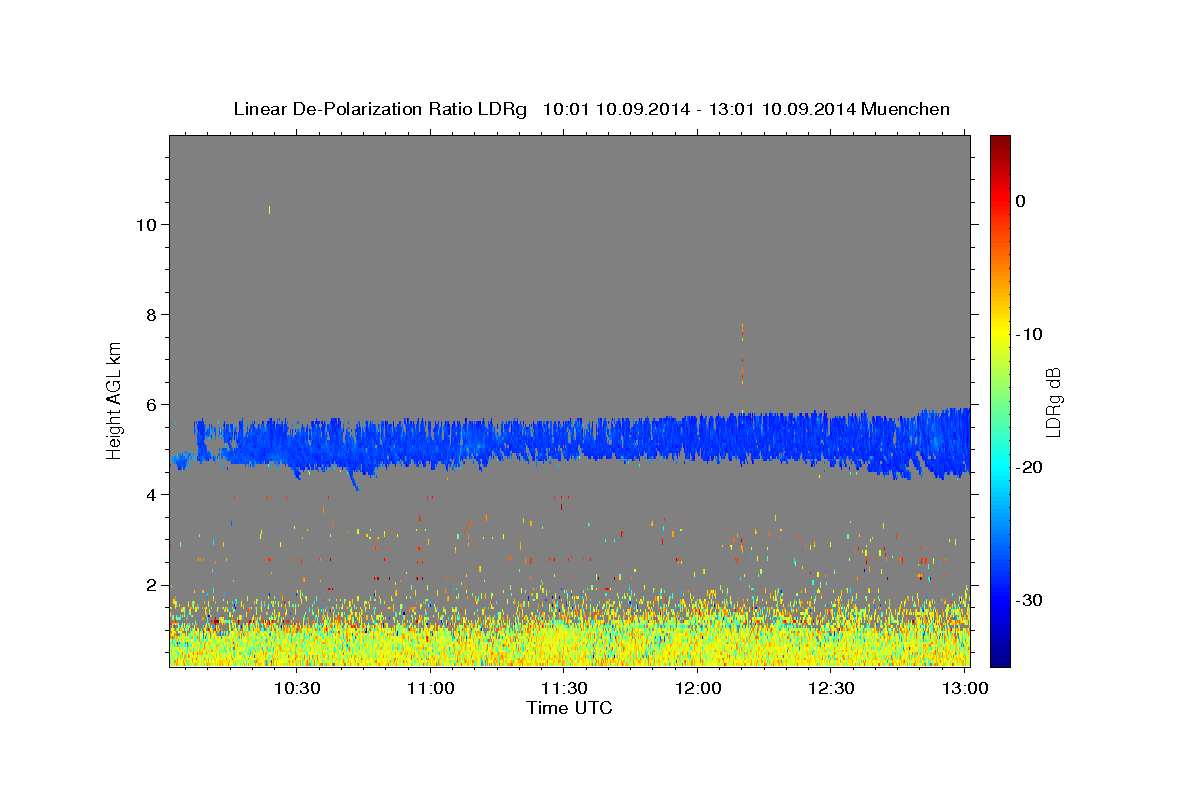Click the '12:30' time axis label

(x=831, y=688)
